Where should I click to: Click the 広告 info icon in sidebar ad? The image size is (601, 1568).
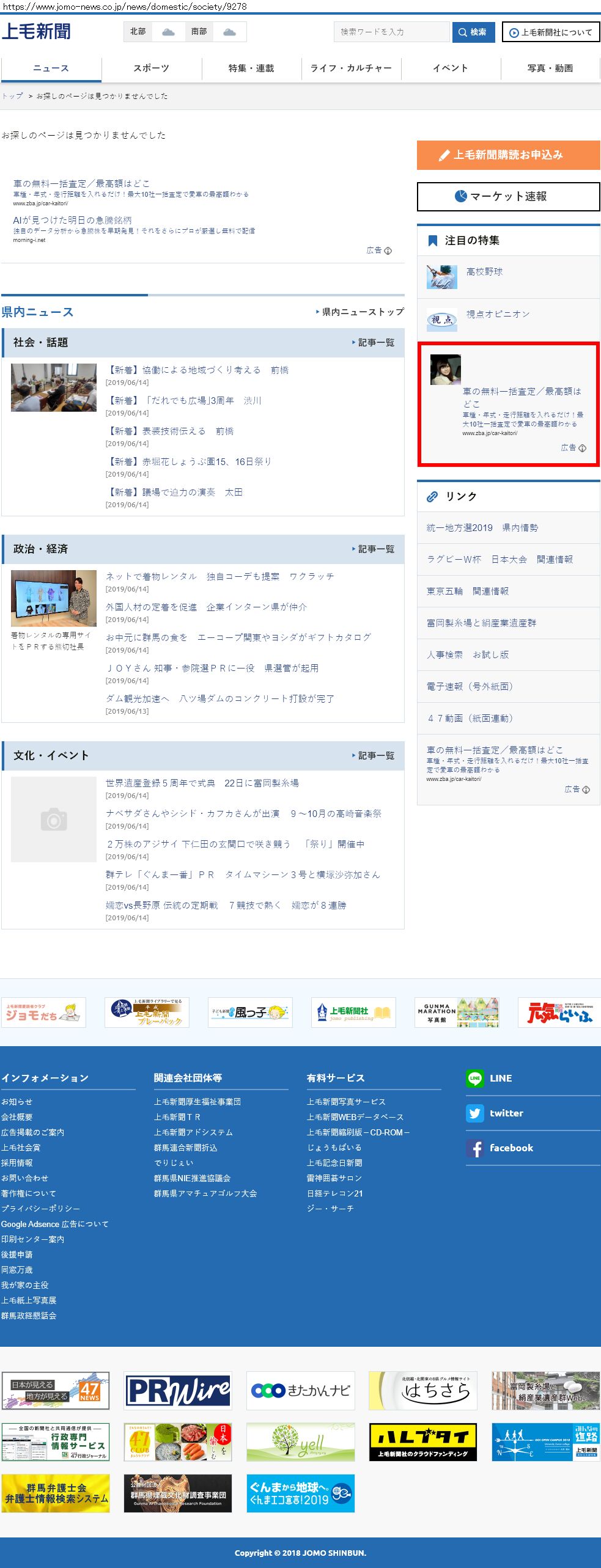coord(582,448)
